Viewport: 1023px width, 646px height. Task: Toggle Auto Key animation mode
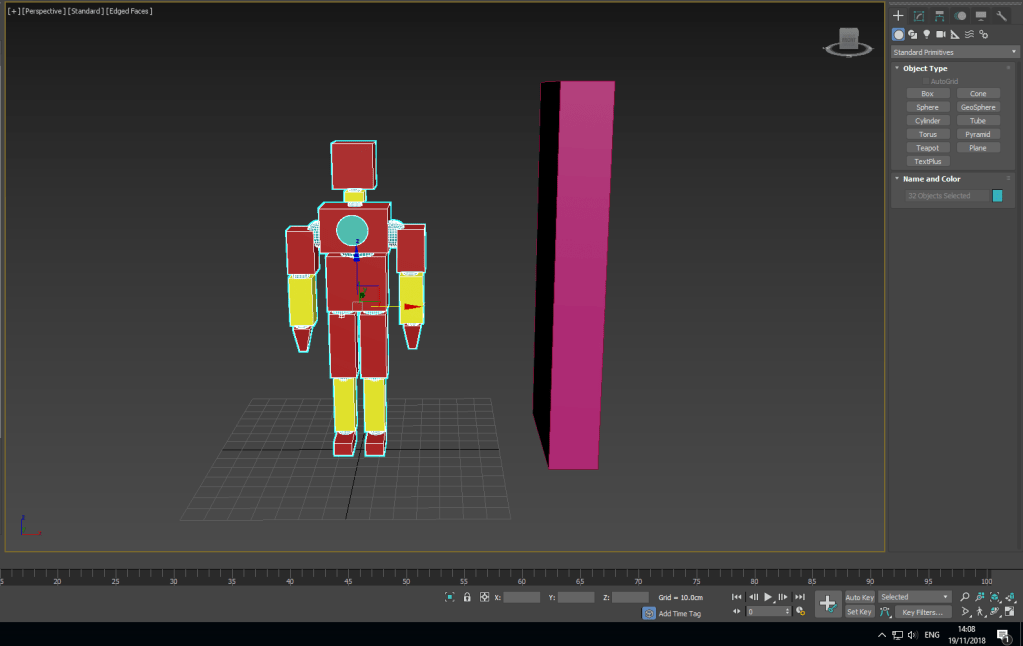click(x=858, y=597)
